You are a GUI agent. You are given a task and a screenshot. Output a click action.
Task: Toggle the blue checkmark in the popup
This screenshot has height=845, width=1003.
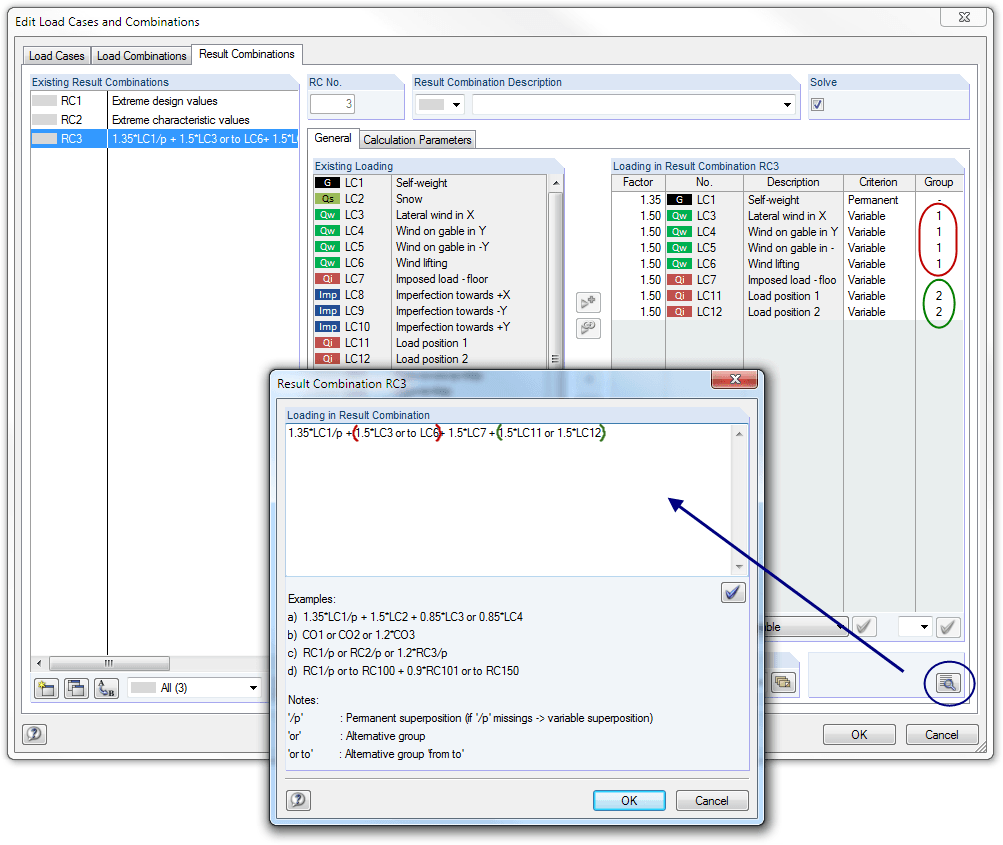732,592
